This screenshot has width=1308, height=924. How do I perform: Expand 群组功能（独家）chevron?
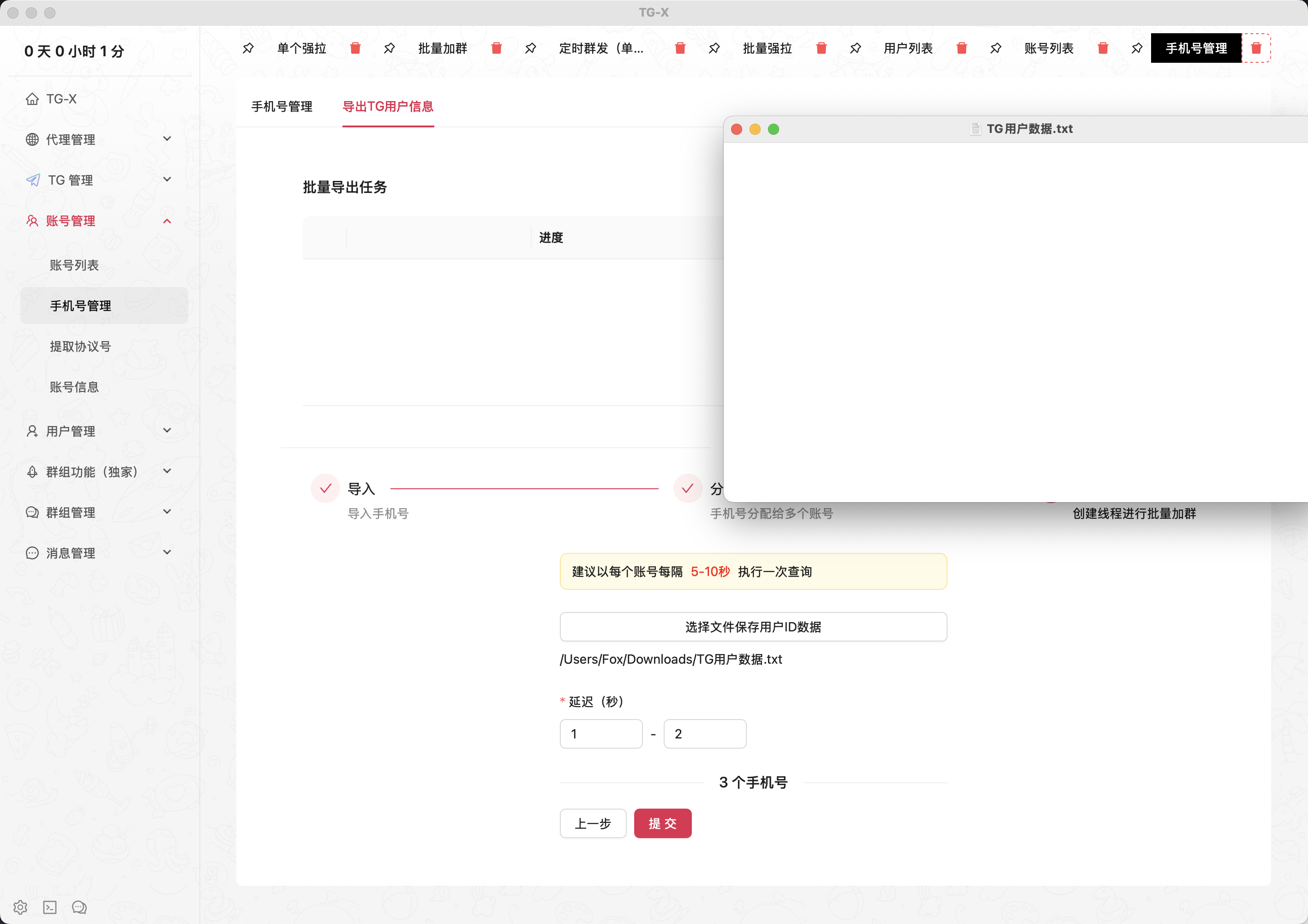[x=167, y=471]
